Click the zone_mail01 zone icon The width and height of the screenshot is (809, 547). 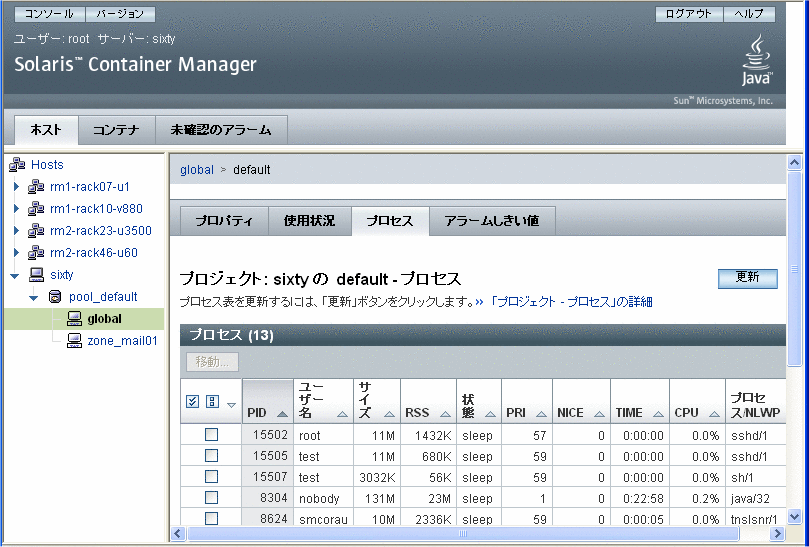coord(74,341)
